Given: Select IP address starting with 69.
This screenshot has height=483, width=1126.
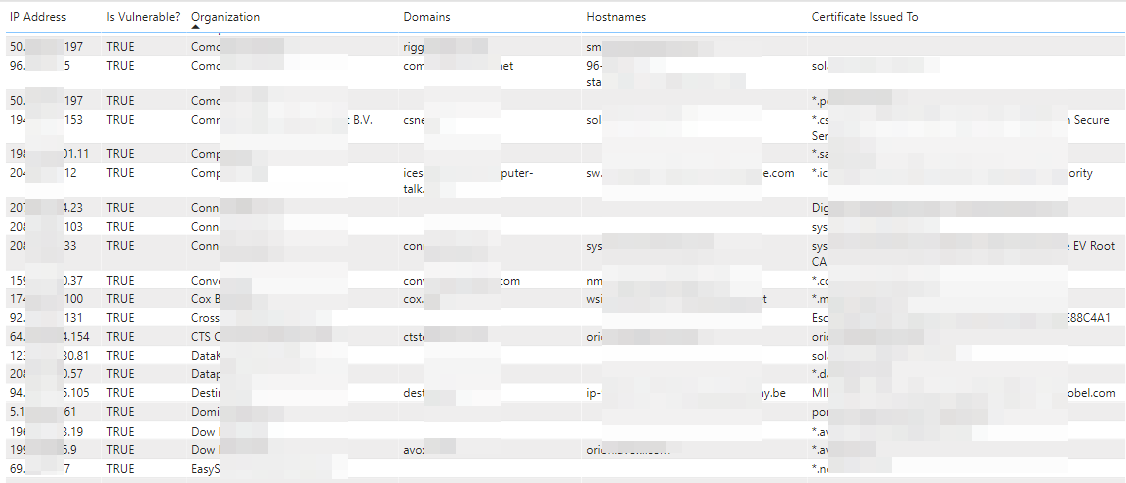Looking at the screenshot, I should (x=40, y=469).
